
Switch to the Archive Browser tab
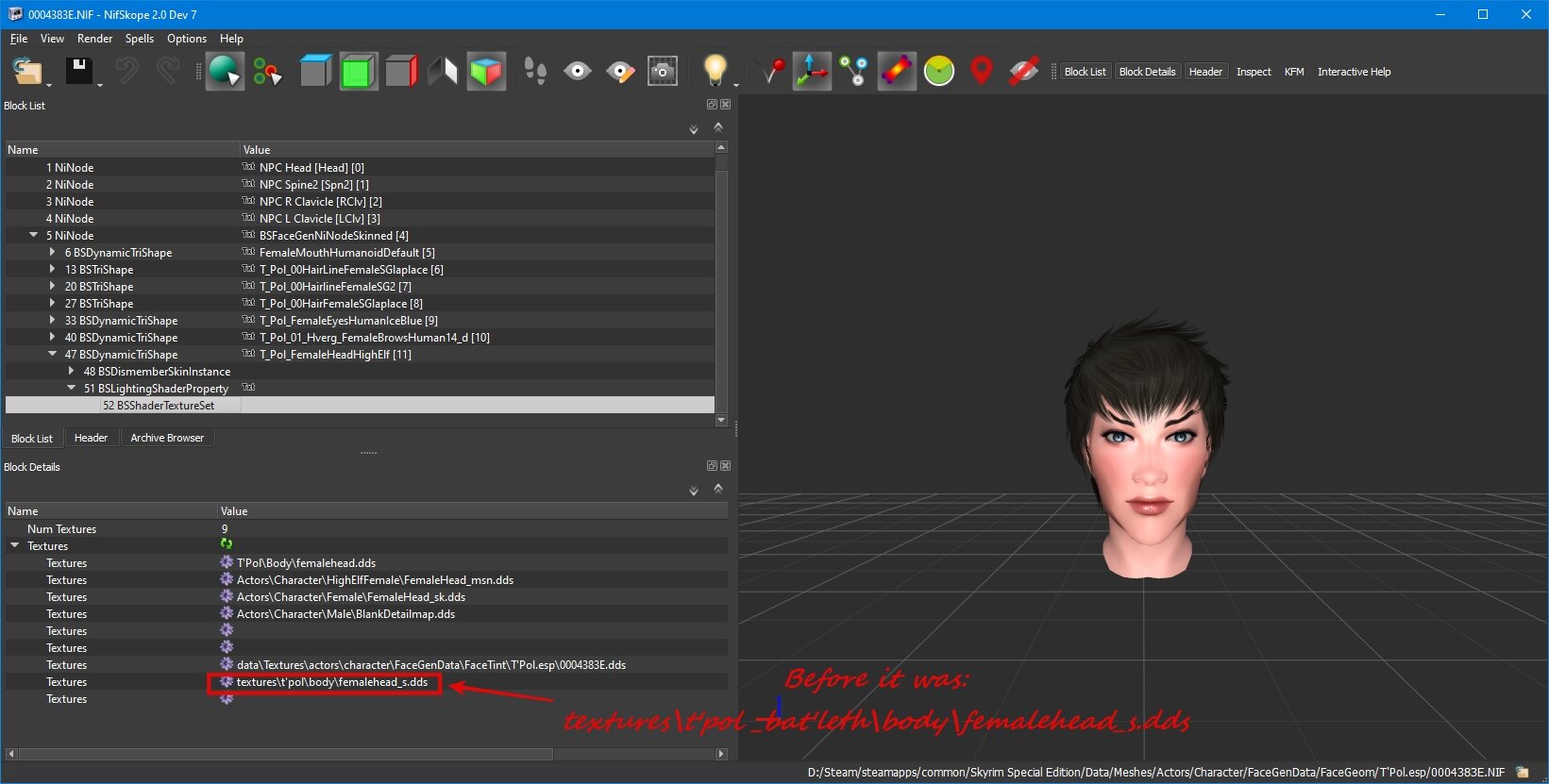(x=167, y=438)
